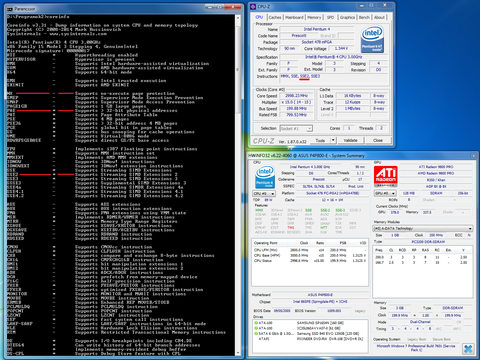This screenshot has width=480, height=360.
Task: Click the first ATA-100 drive green status icon
Action: point(256,323)
